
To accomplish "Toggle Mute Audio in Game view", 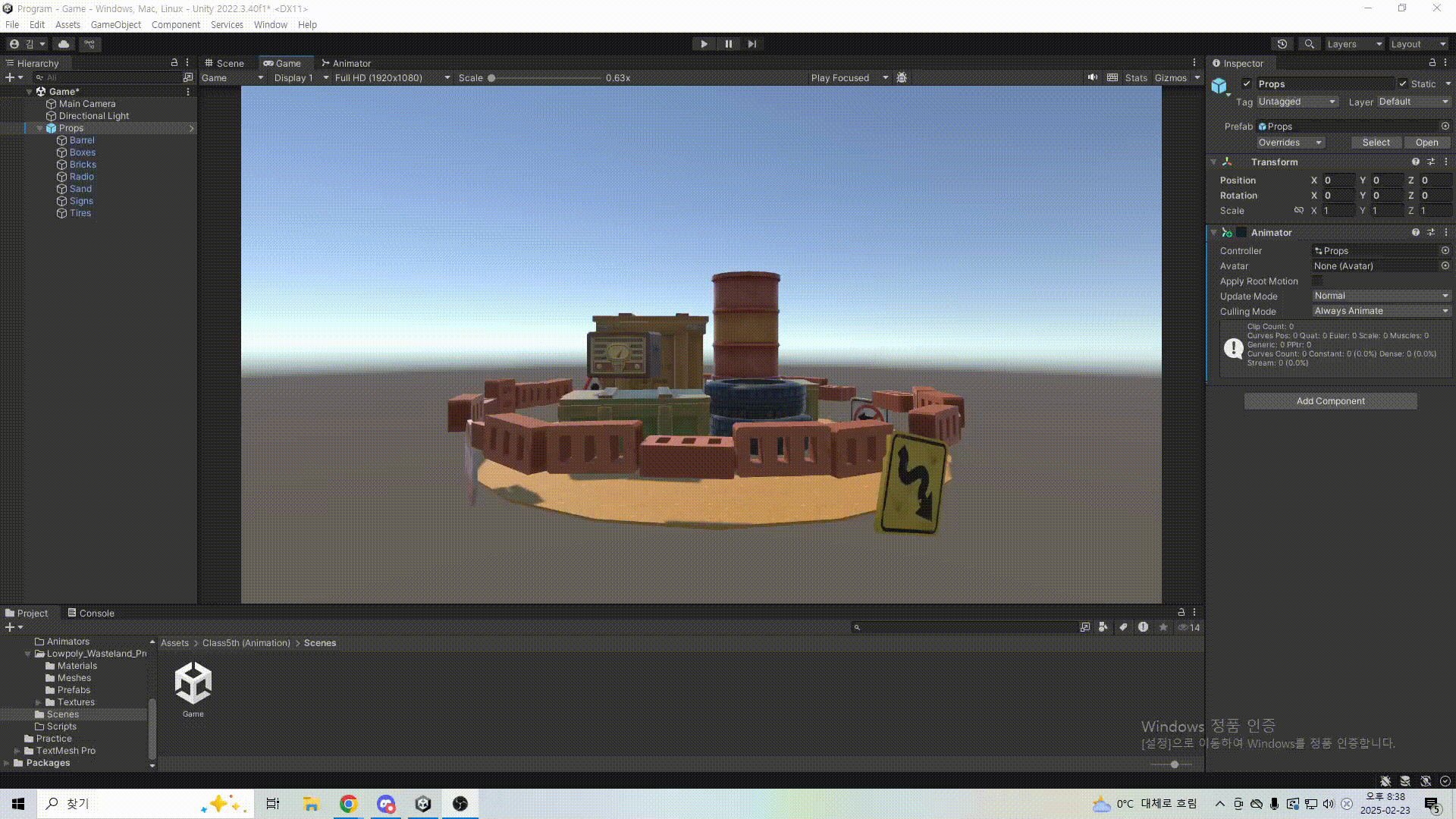I will point(1093,77).
